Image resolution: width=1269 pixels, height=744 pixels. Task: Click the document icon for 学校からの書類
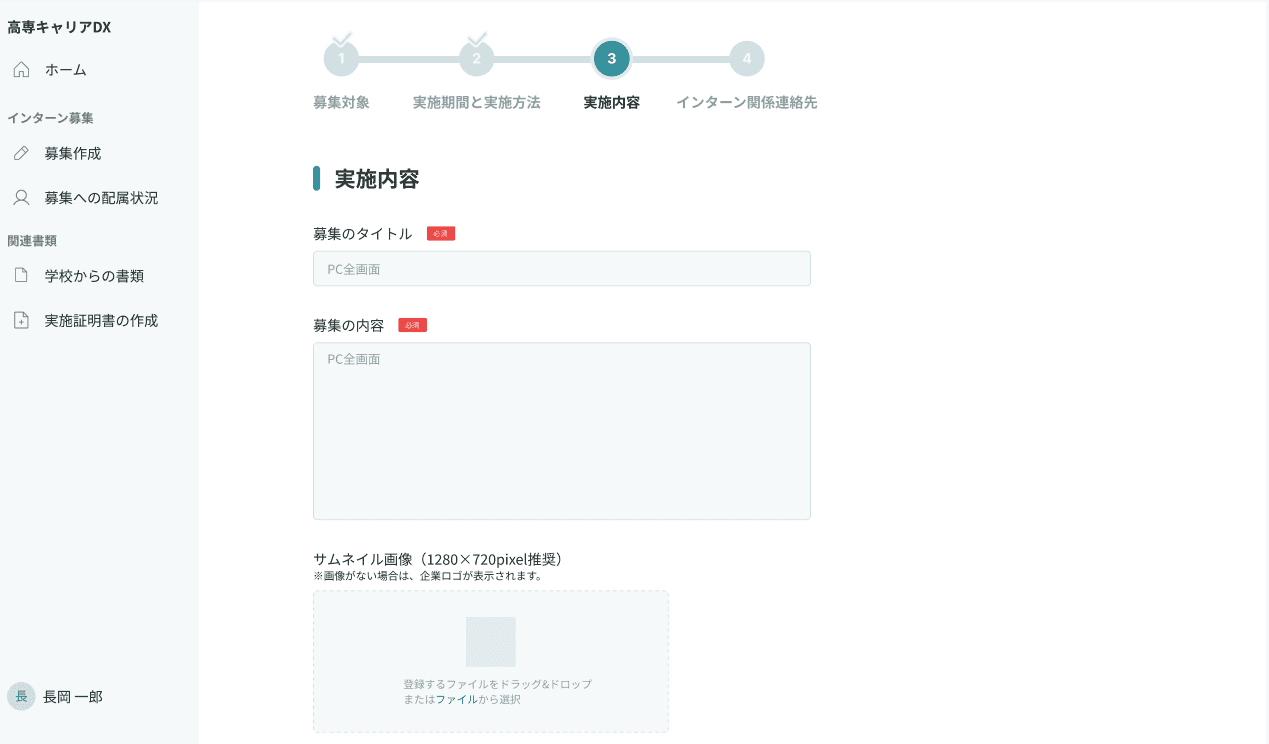coord(21,274)
